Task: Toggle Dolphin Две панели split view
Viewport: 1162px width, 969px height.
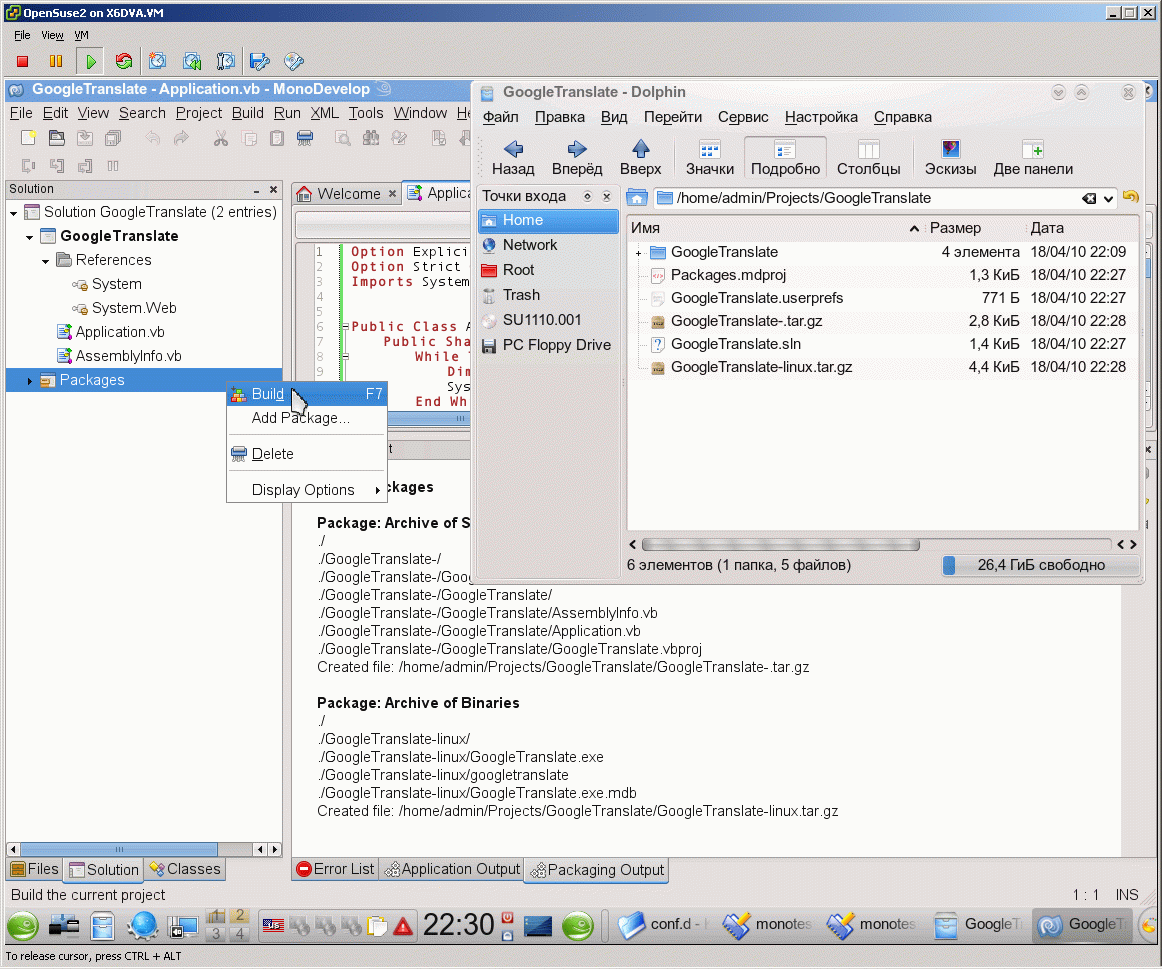Action: tap(1033, 159)
